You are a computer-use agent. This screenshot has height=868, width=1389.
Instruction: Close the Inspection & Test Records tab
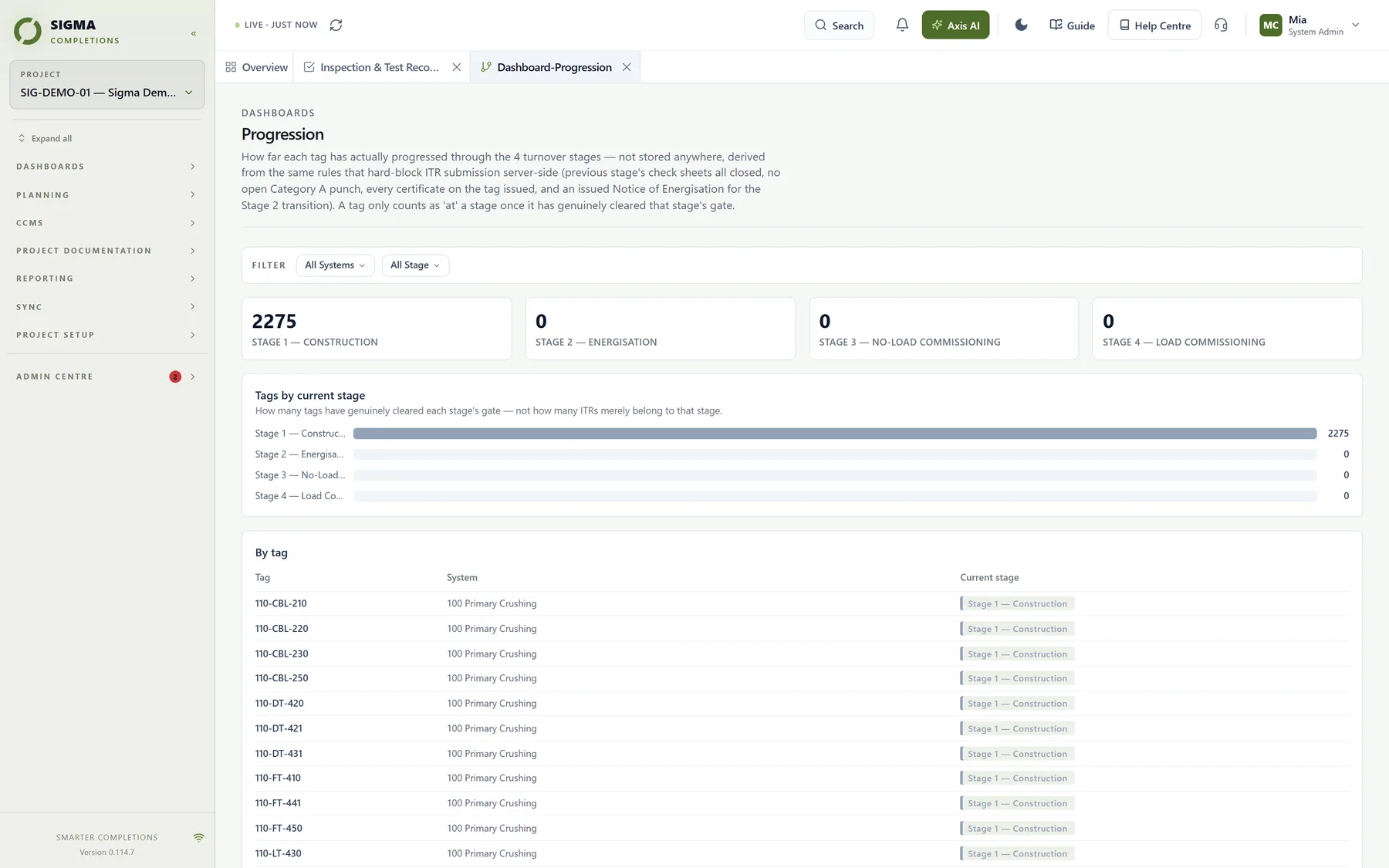(x=457, y=67)
